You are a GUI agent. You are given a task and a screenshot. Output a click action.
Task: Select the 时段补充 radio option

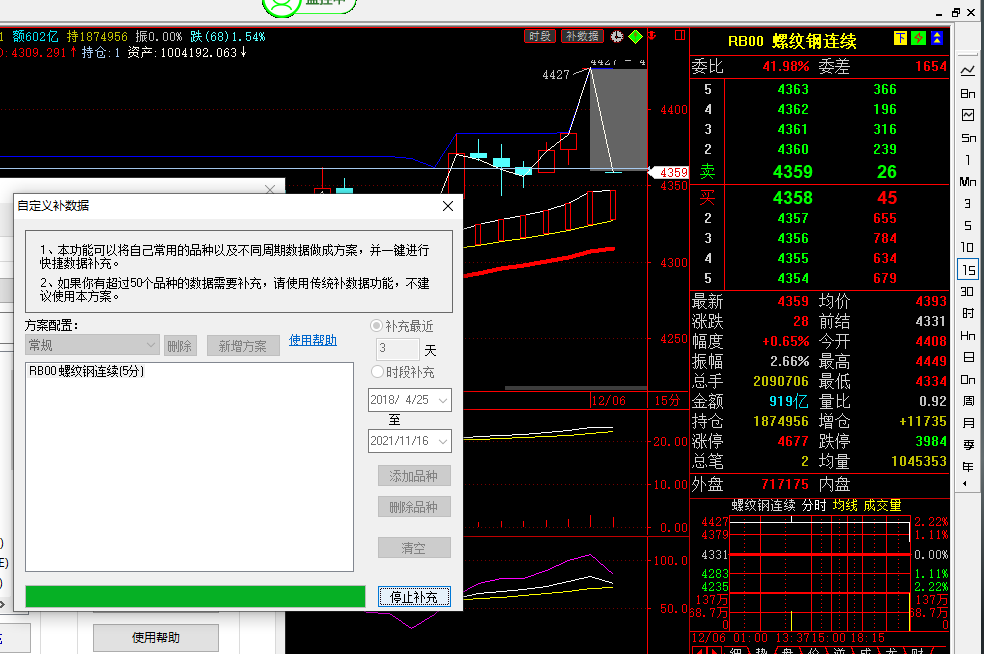click(x=377, y=372)
